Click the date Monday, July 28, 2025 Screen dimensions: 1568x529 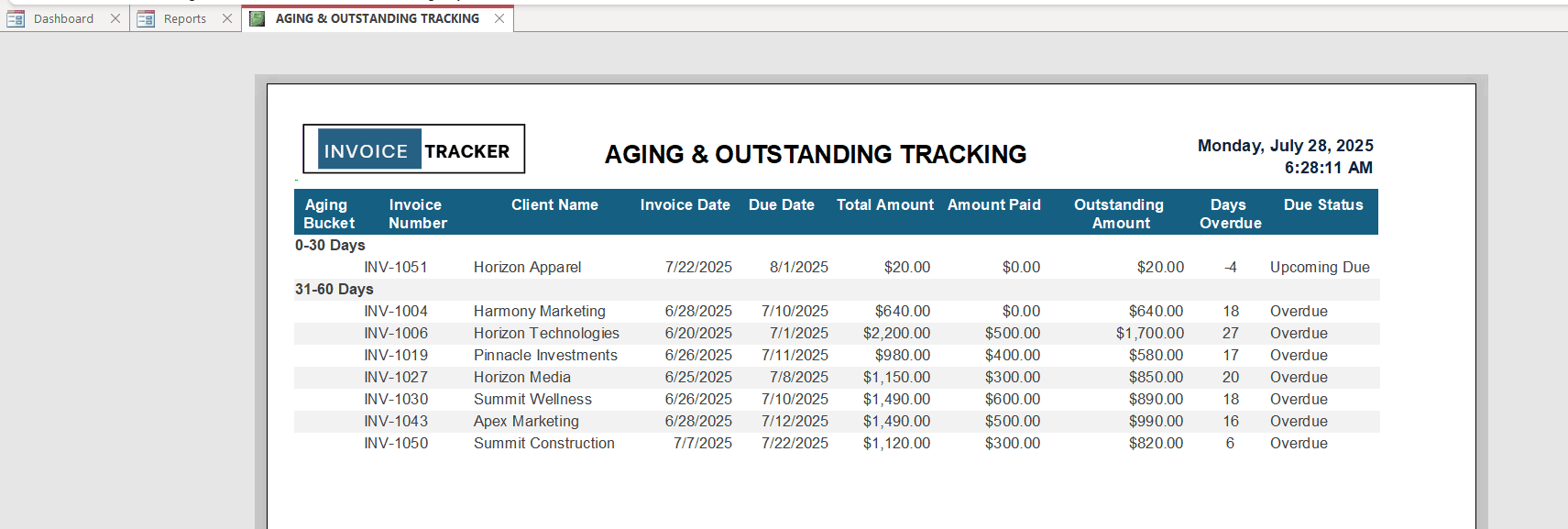click(x=1285, y=146)
